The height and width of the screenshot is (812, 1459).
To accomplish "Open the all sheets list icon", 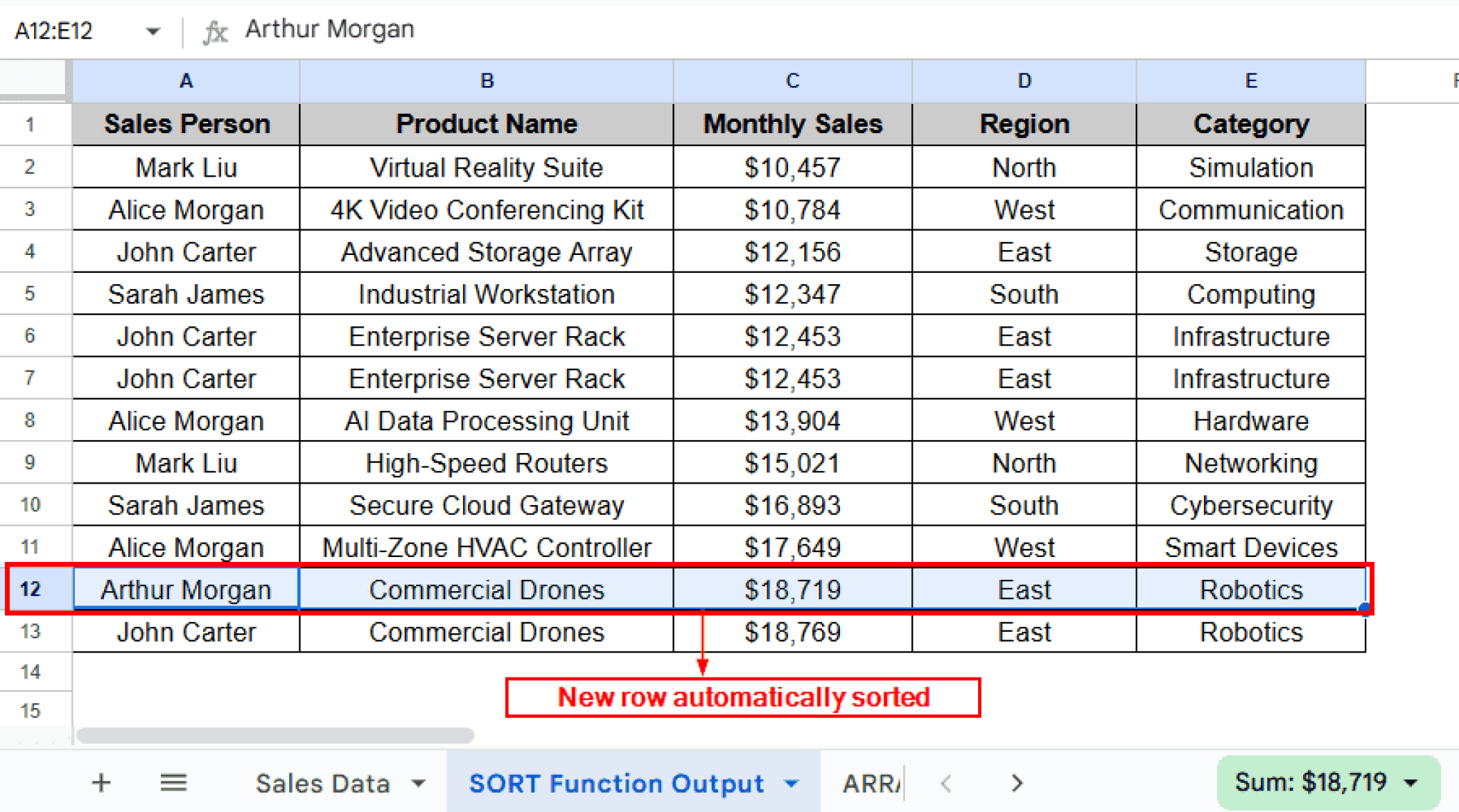I will [173, 782].
